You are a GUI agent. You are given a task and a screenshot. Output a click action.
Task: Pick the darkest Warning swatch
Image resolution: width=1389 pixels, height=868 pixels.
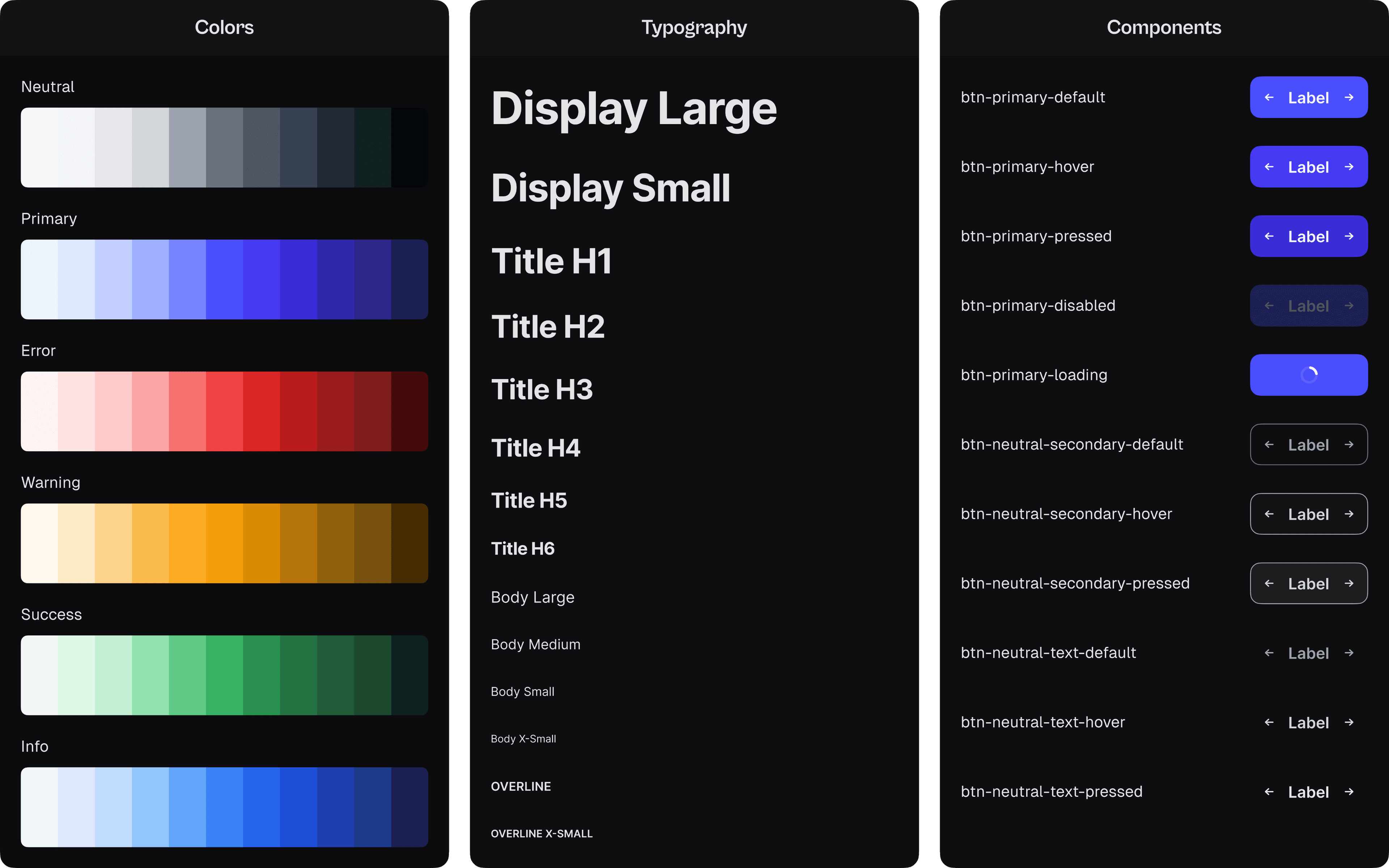point(410,544)
